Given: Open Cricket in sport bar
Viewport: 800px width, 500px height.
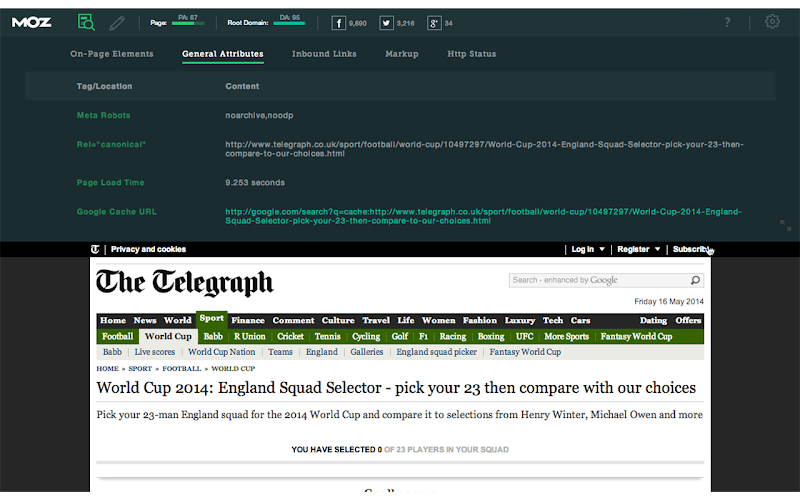Looking at the screenshot, I should 290,336.
